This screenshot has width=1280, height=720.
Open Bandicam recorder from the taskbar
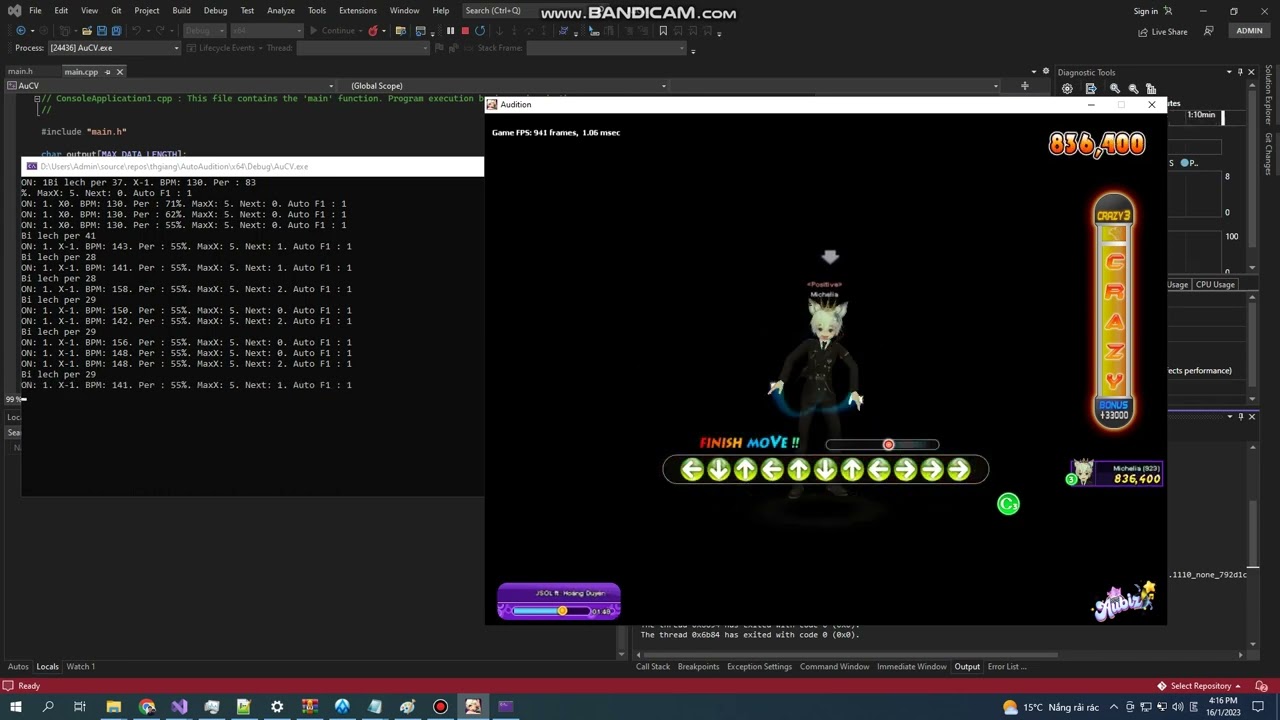(440, 707)
